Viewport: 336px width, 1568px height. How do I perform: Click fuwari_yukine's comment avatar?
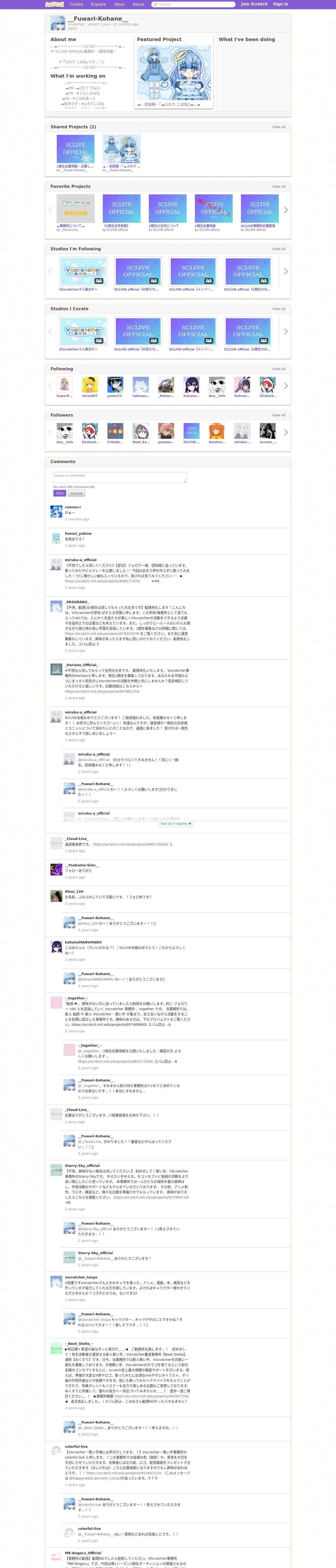point(56,538)
